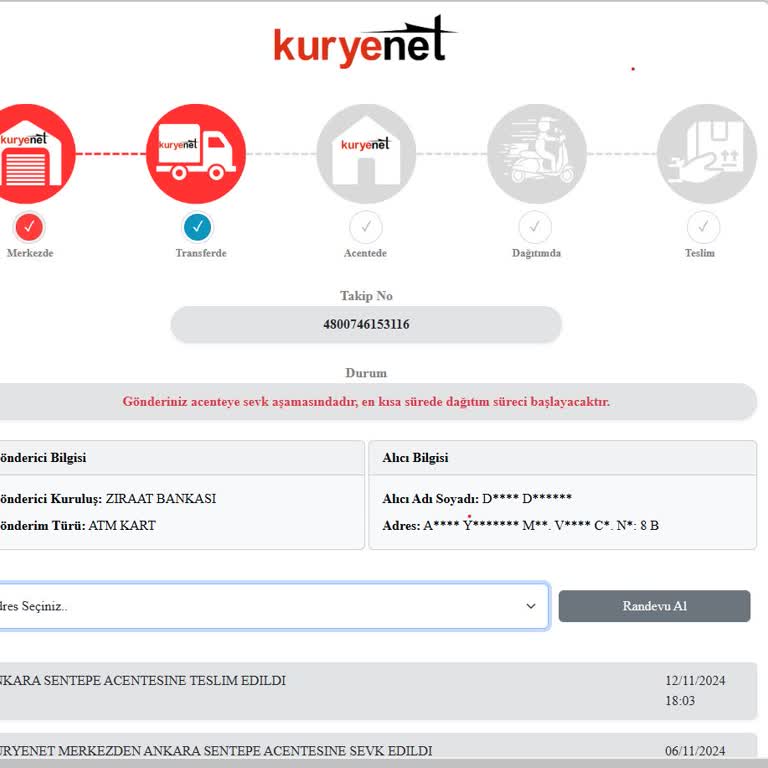The image size is (768, 768).
Task: Click the gray house Acentede stage icon
Action: click(x=366, y=154)
